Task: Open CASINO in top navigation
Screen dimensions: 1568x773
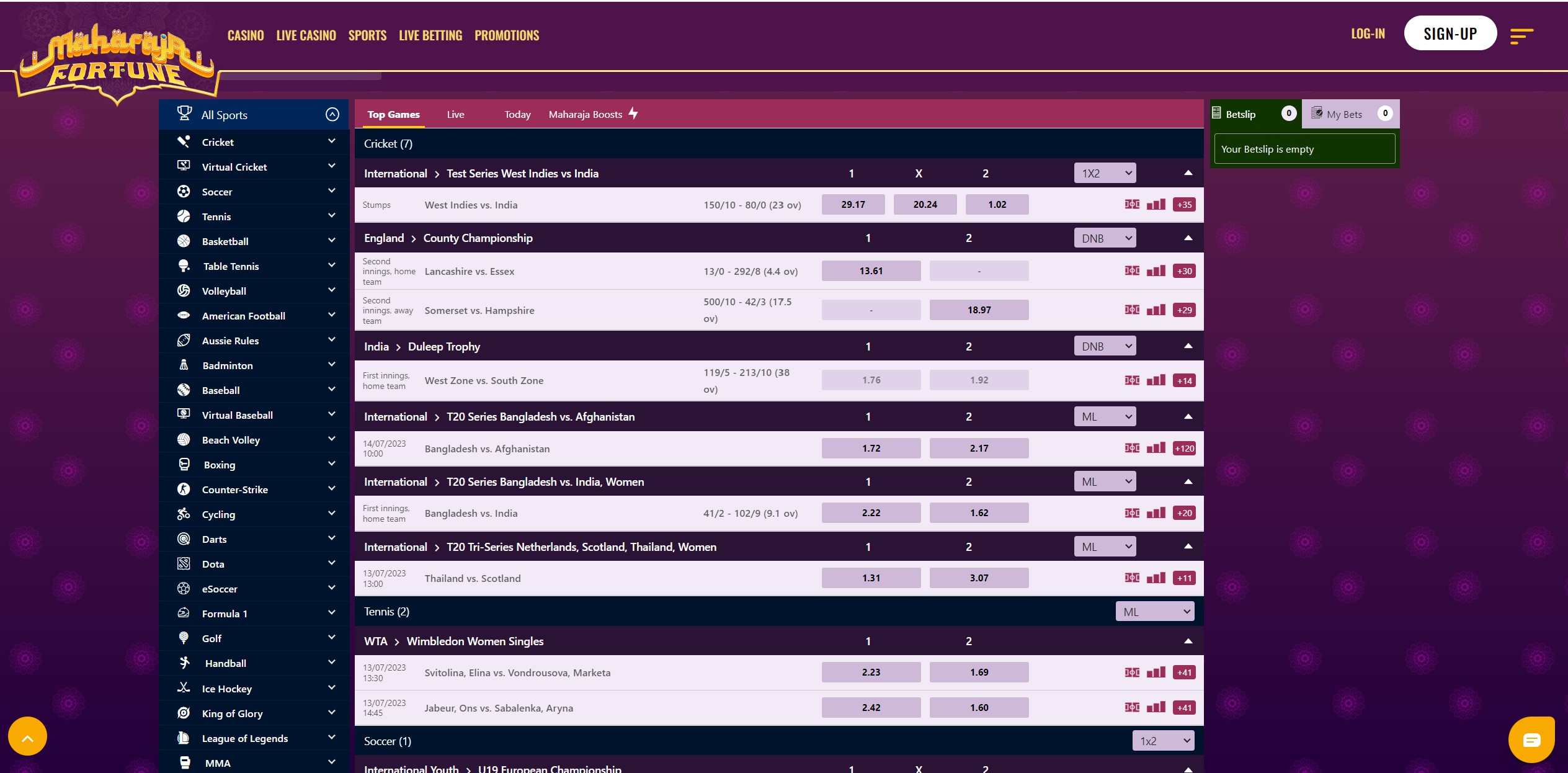Action: (246, 35)
